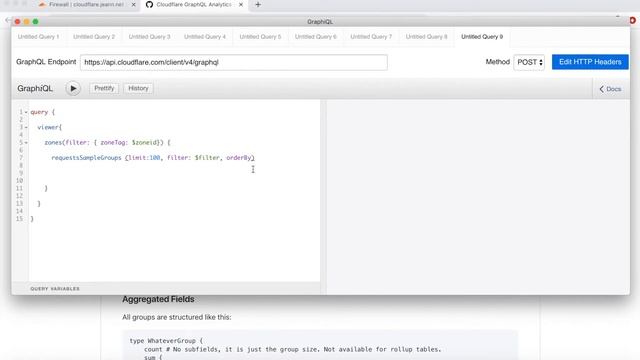Open the Docs sidebar
Screen dimensions: 640x360
tap(610, 89)
